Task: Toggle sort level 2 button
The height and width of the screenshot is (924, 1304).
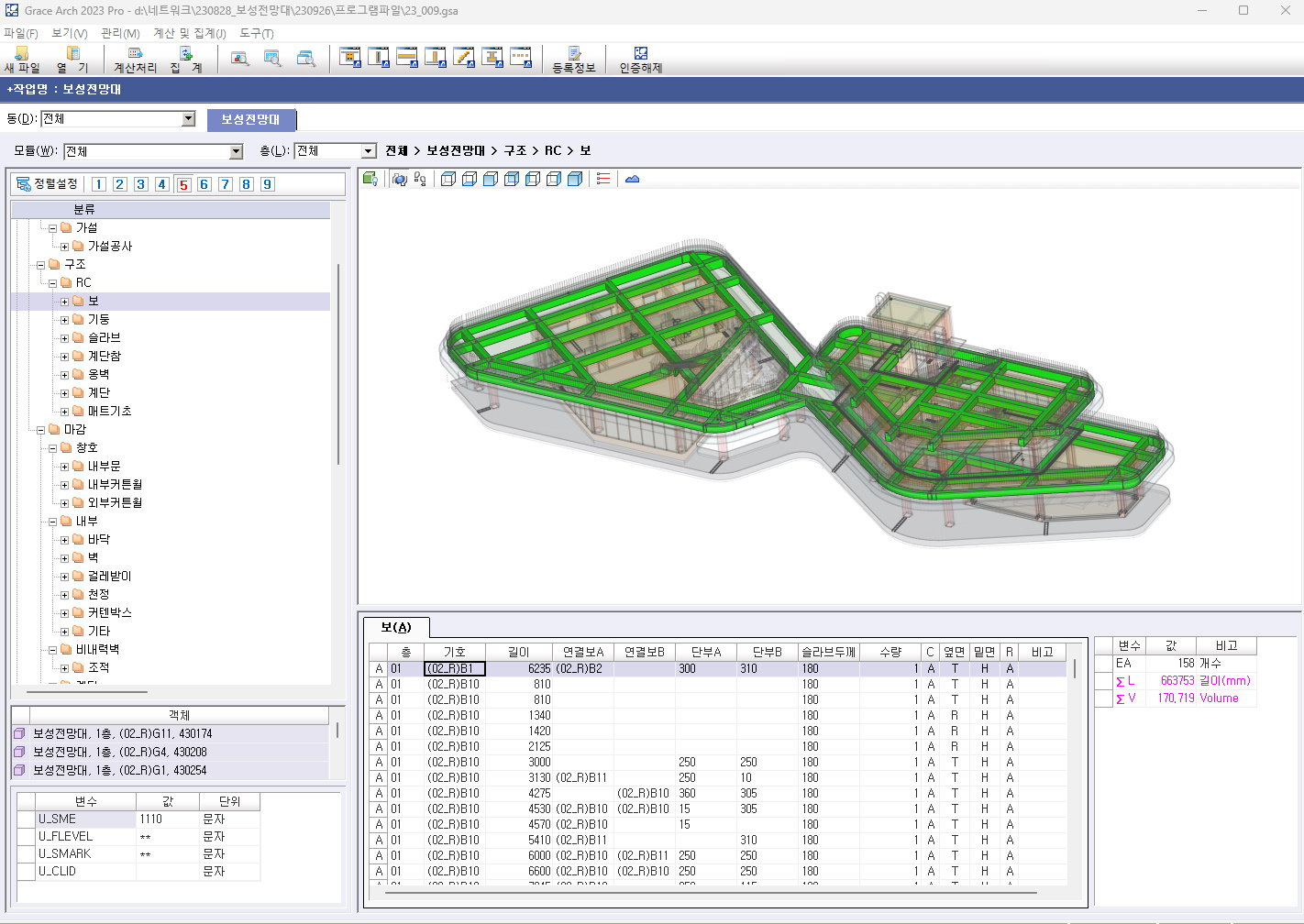Action: [x=120, y=184]
